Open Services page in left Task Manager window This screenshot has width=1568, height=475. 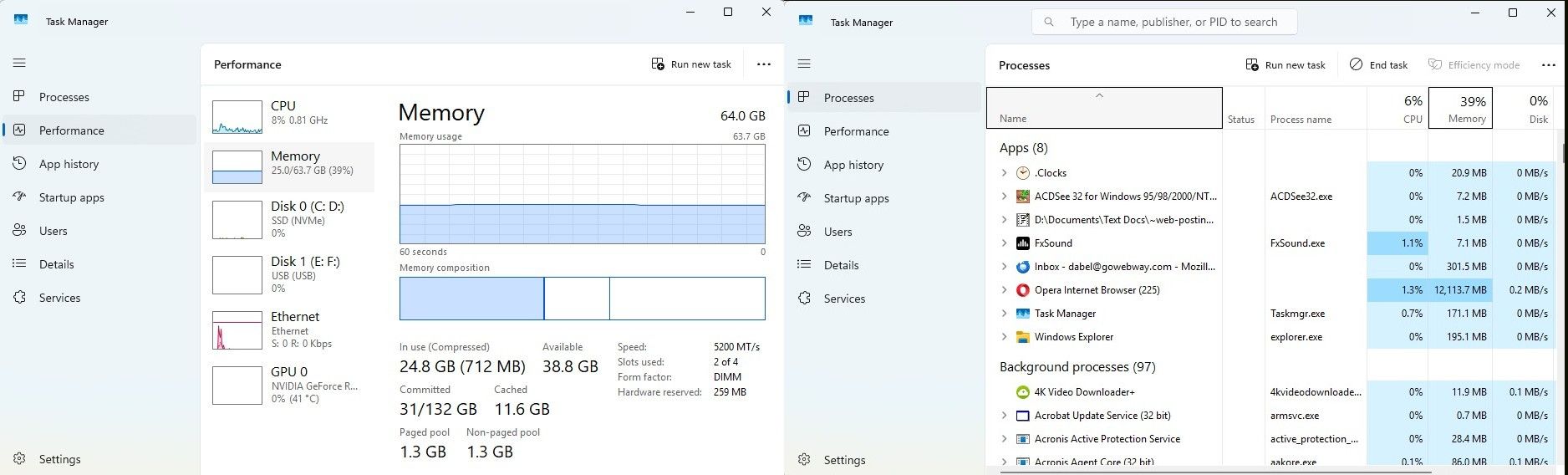pos(100,298)
